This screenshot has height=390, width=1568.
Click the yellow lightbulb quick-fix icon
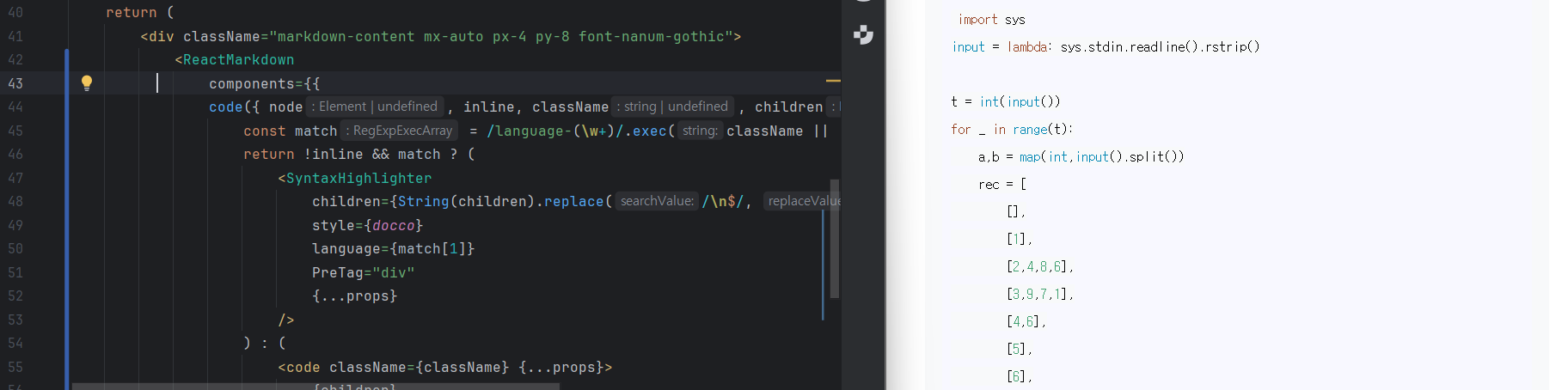pyautogui.click(x=87, y=82)
